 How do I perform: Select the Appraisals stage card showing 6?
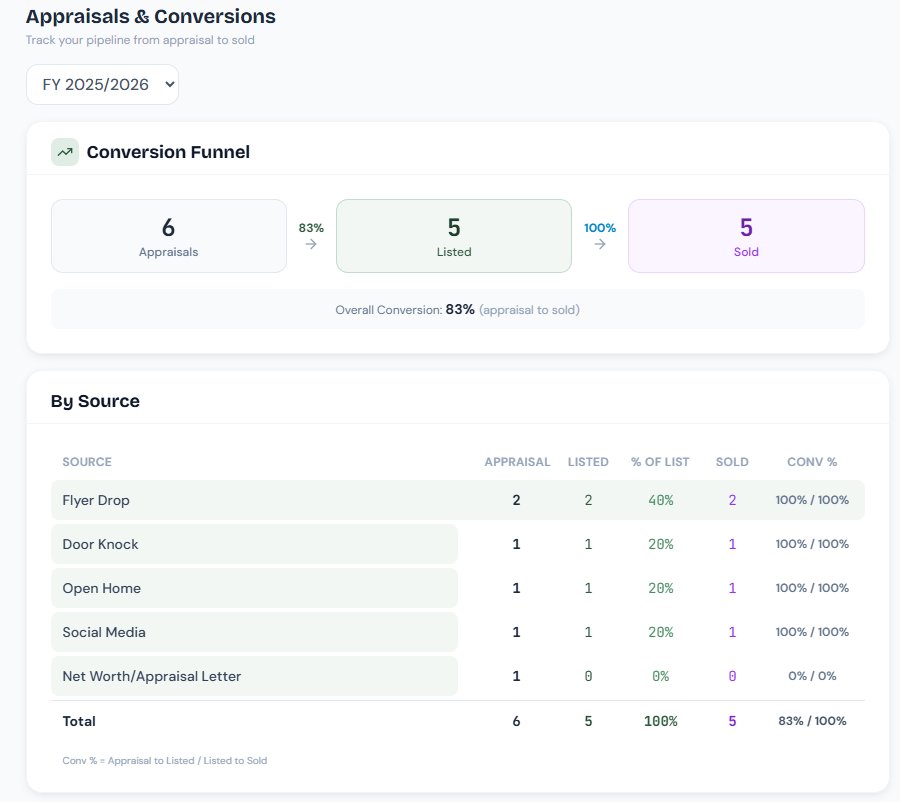coord(168,236)
